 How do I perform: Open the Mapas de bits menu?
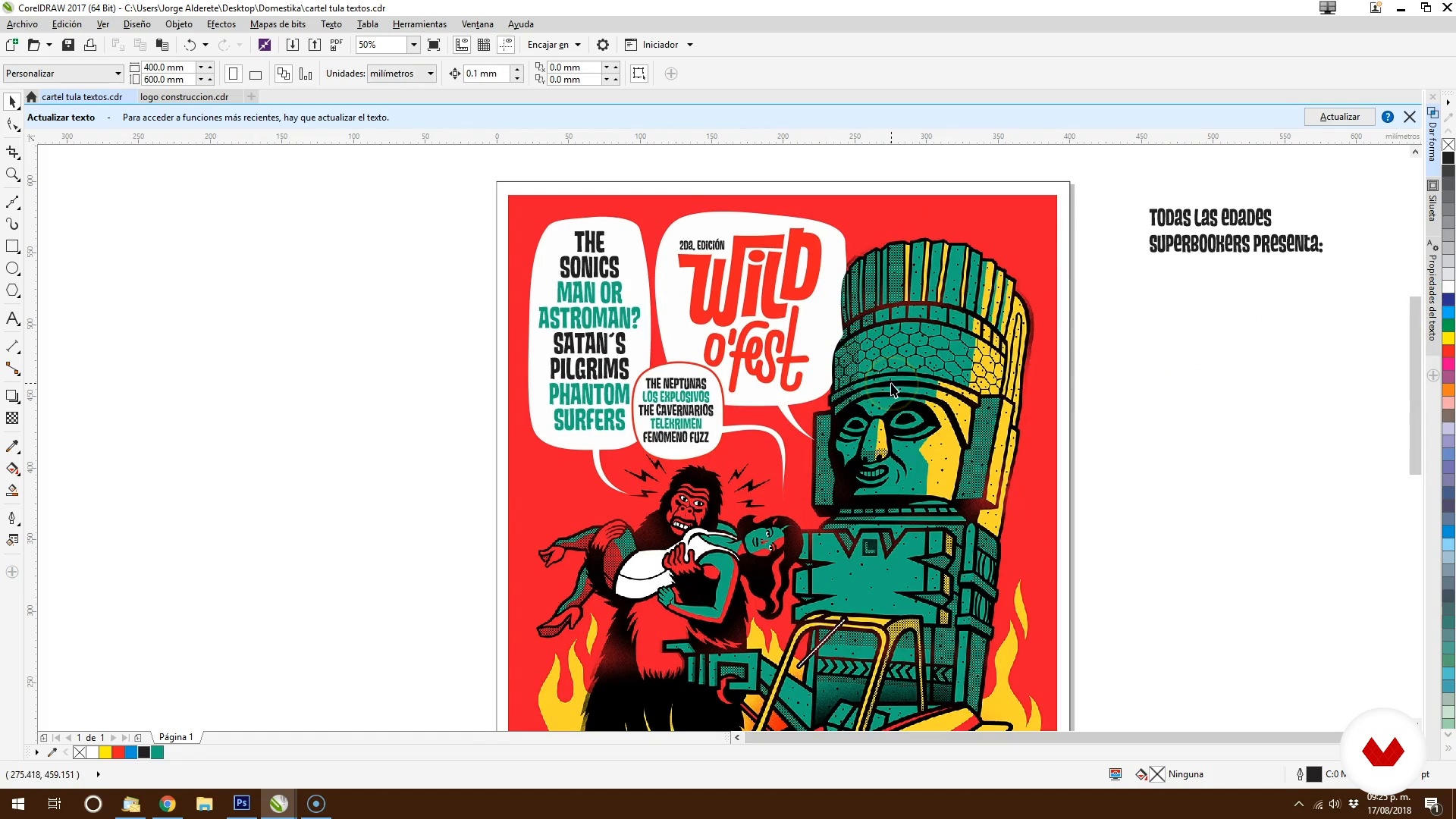pyautogui.click(x=278, y=24)
